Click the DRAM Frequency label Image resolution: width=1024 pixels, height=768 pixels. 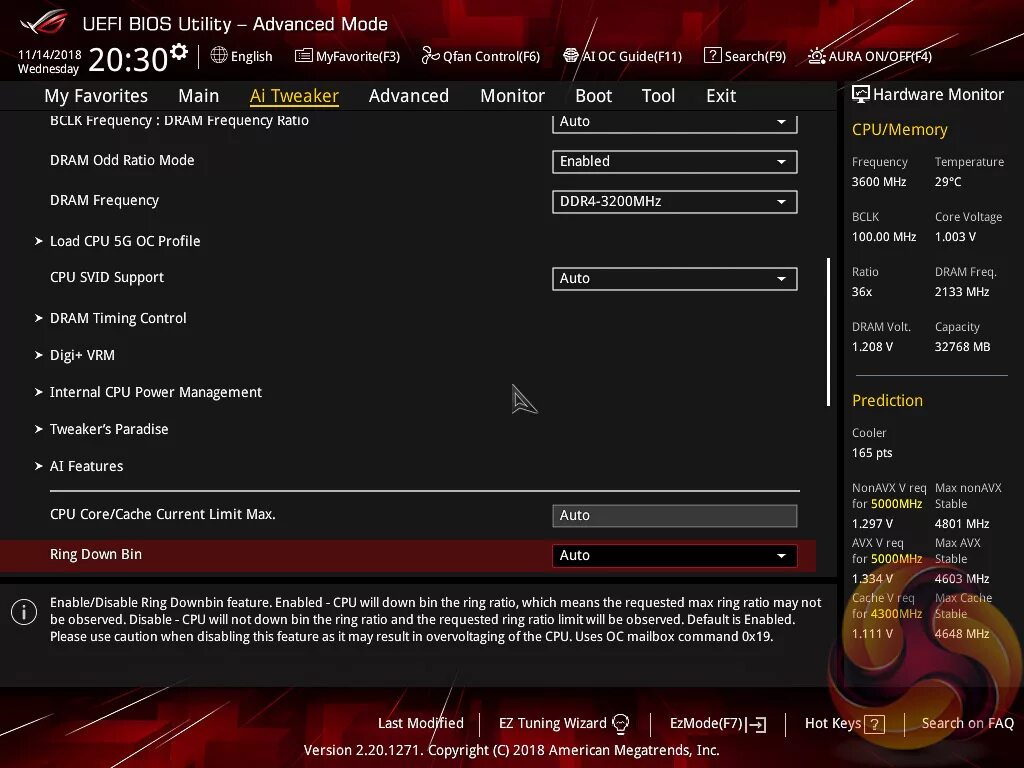(x=104, y=200)
